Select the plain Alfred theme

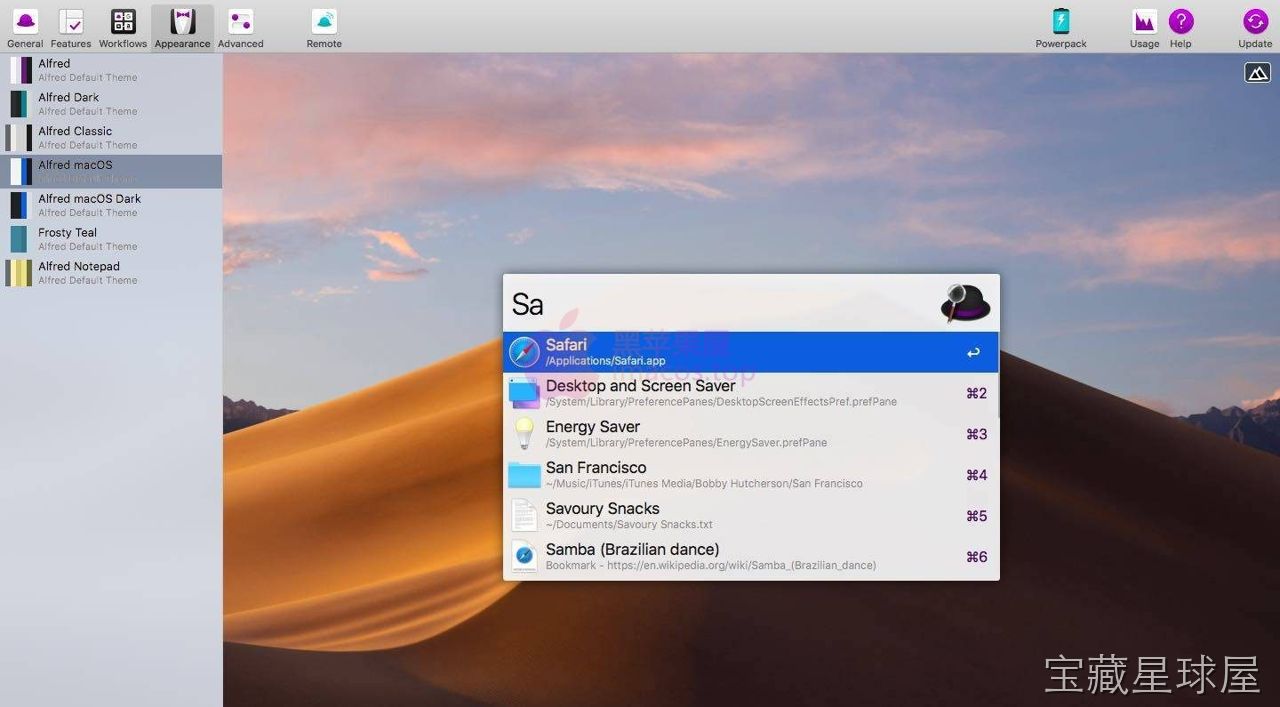(111, 70)
